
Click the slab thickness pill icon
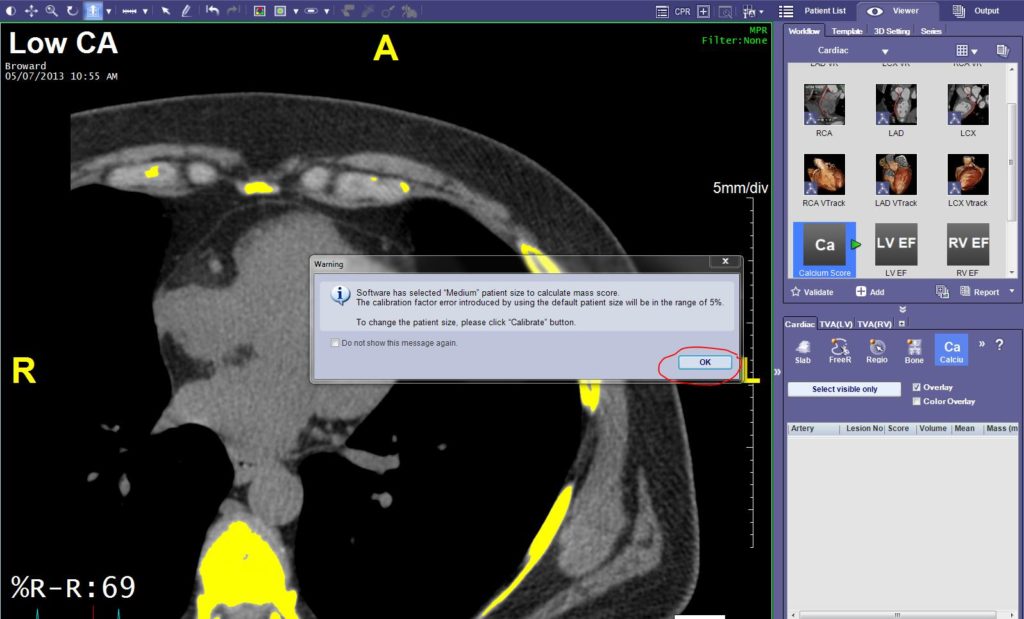point(311,11)
